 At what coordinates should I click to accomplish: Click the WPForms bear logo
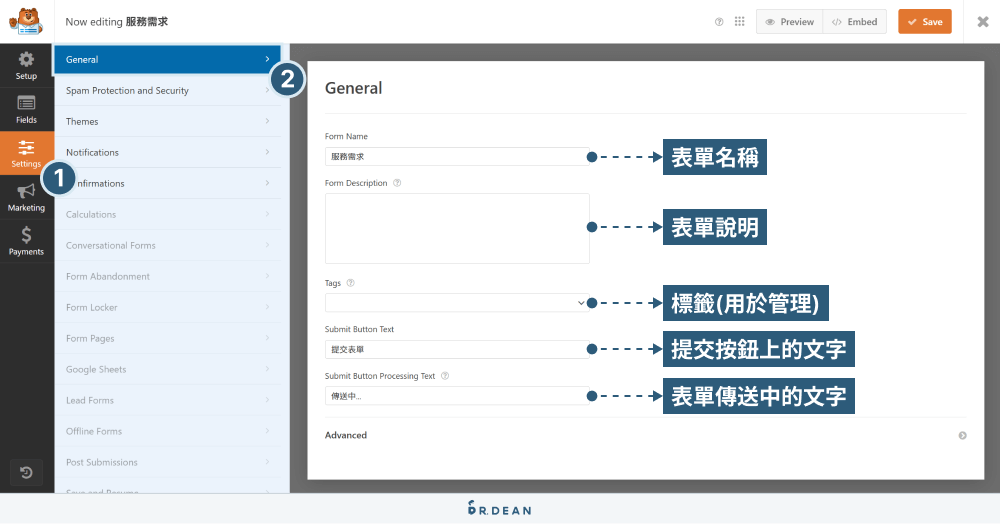coord(26,22)
